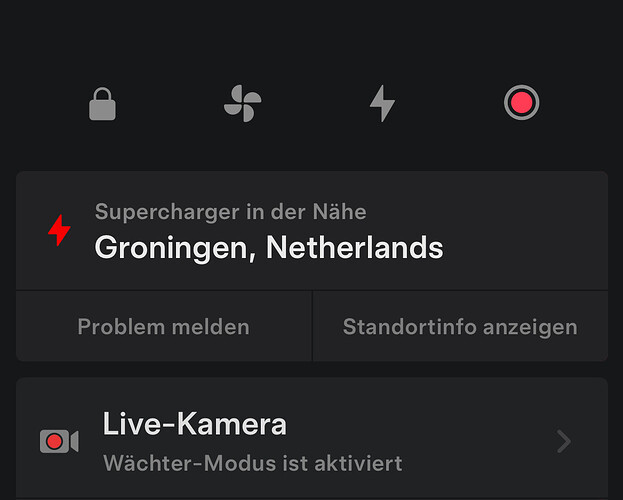Tap the padlock icon to lock car
The image size is (623, 500).
click(102, 104)
